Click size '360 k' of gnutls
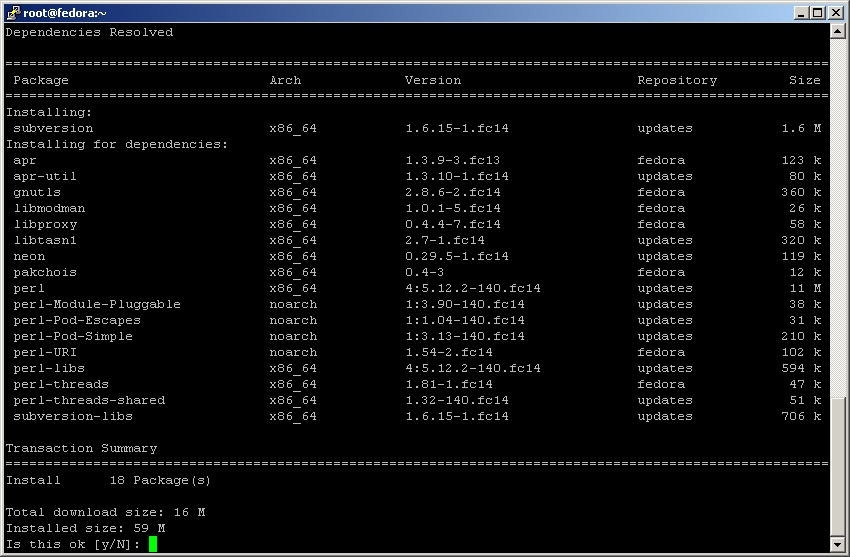Viewport: 850px width, 557px height. click(801, 192)
